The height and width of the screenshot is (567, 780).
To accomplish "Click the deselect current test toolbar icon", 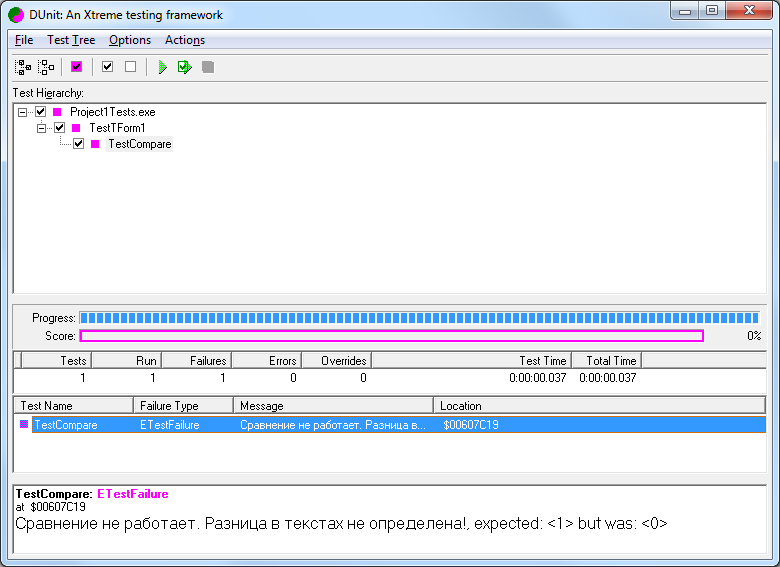I will [130, 67].
